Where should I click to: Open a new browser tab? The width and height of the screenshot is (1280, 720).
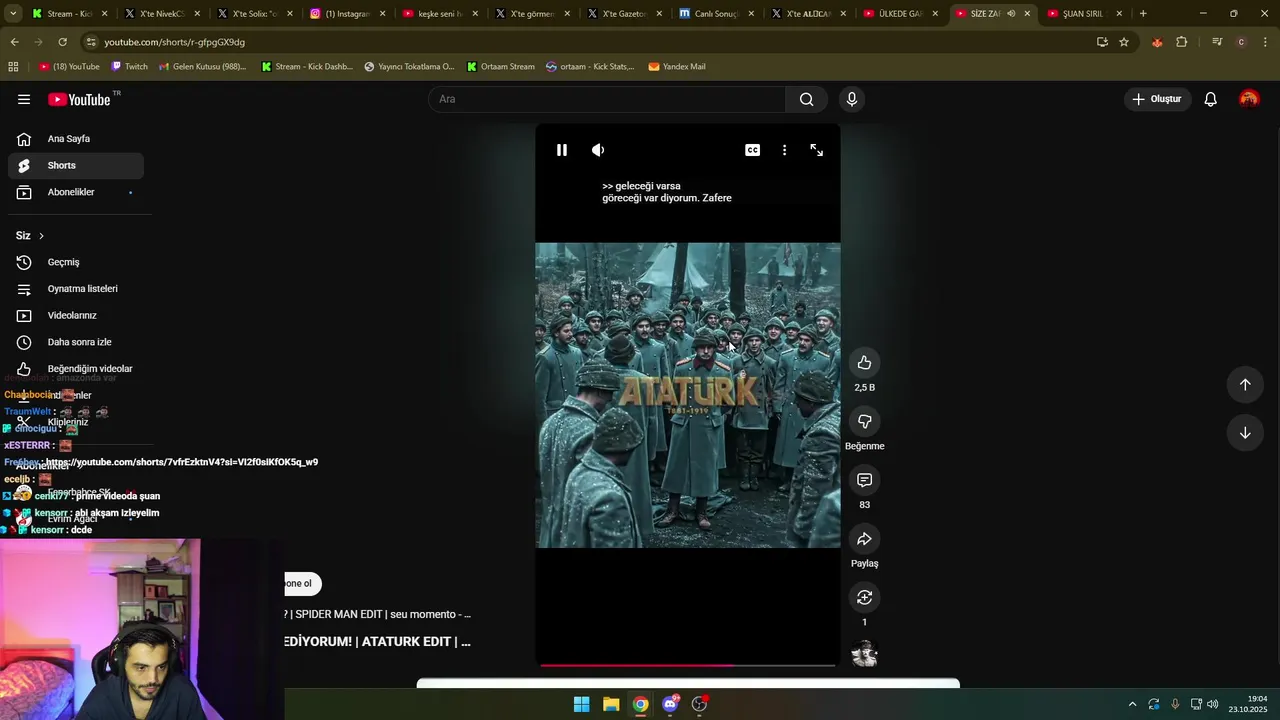point(1143,14)
